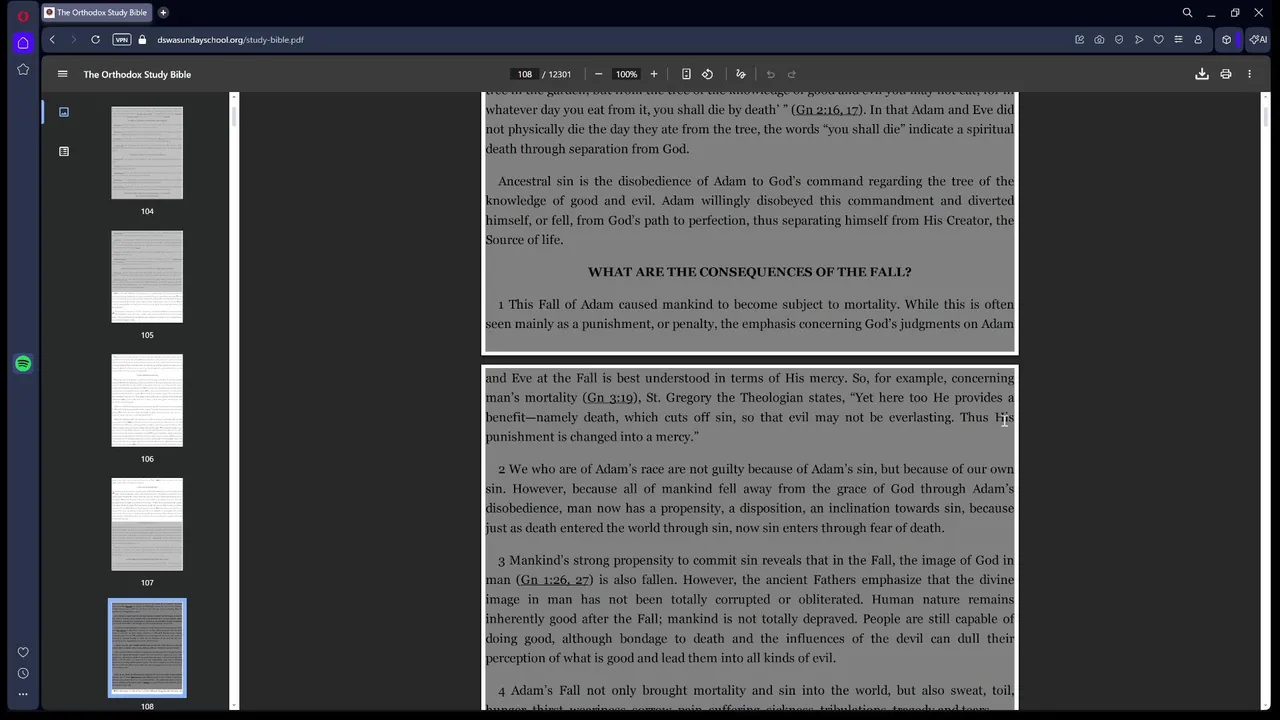
Task: Open the profile account icon
Action: [x=1198, y=40]
